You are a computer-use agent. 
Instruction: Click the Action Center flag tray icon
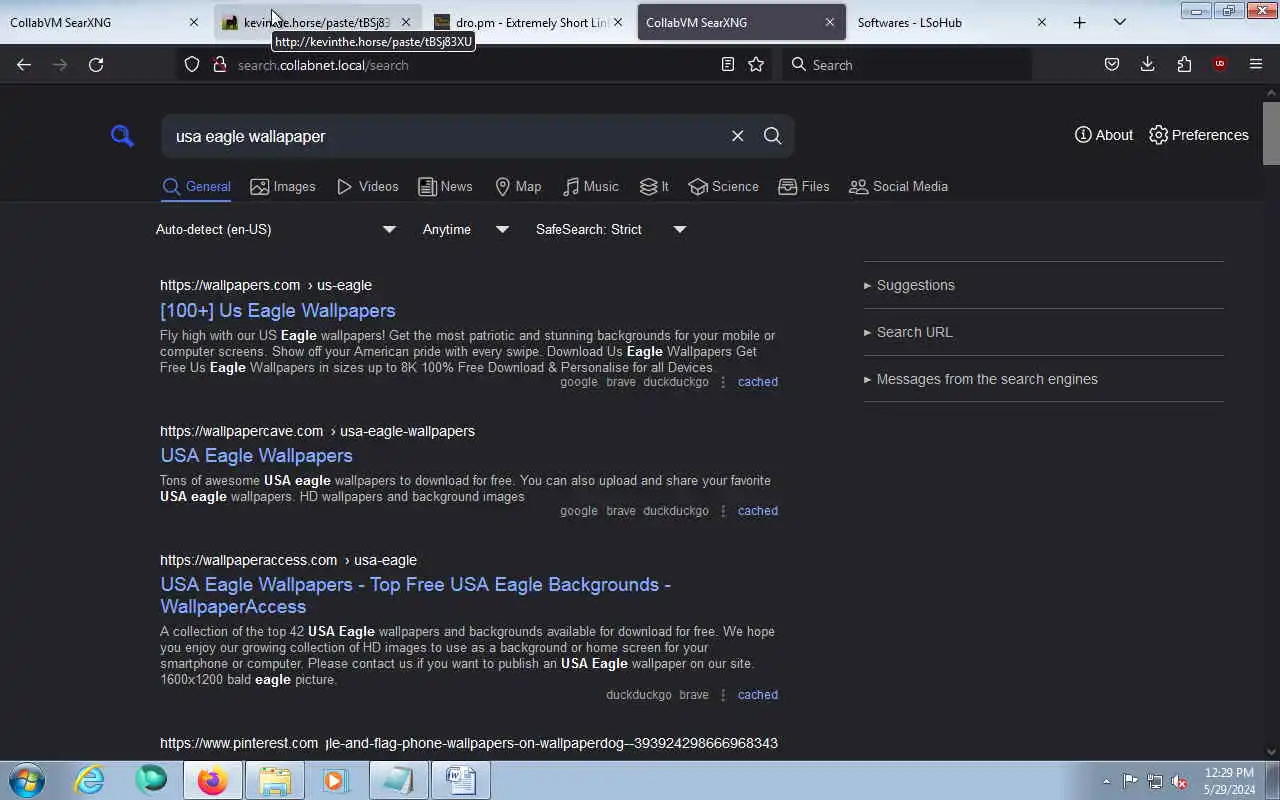click(1130, 781)
